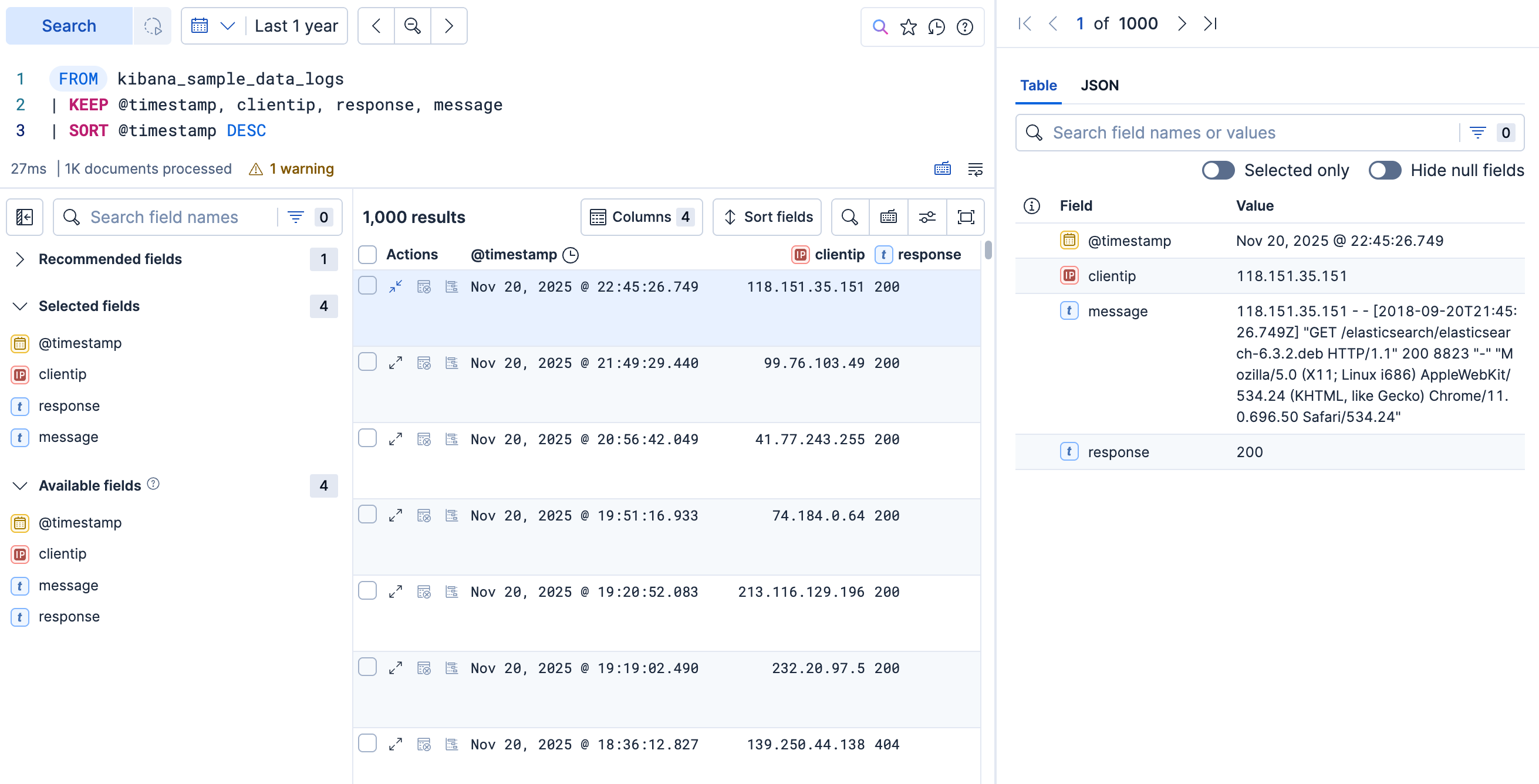Image resolution: width=1539 pixels, height=784 pixels.
Task: Switch to the JSON tab
Action: 1100,86
